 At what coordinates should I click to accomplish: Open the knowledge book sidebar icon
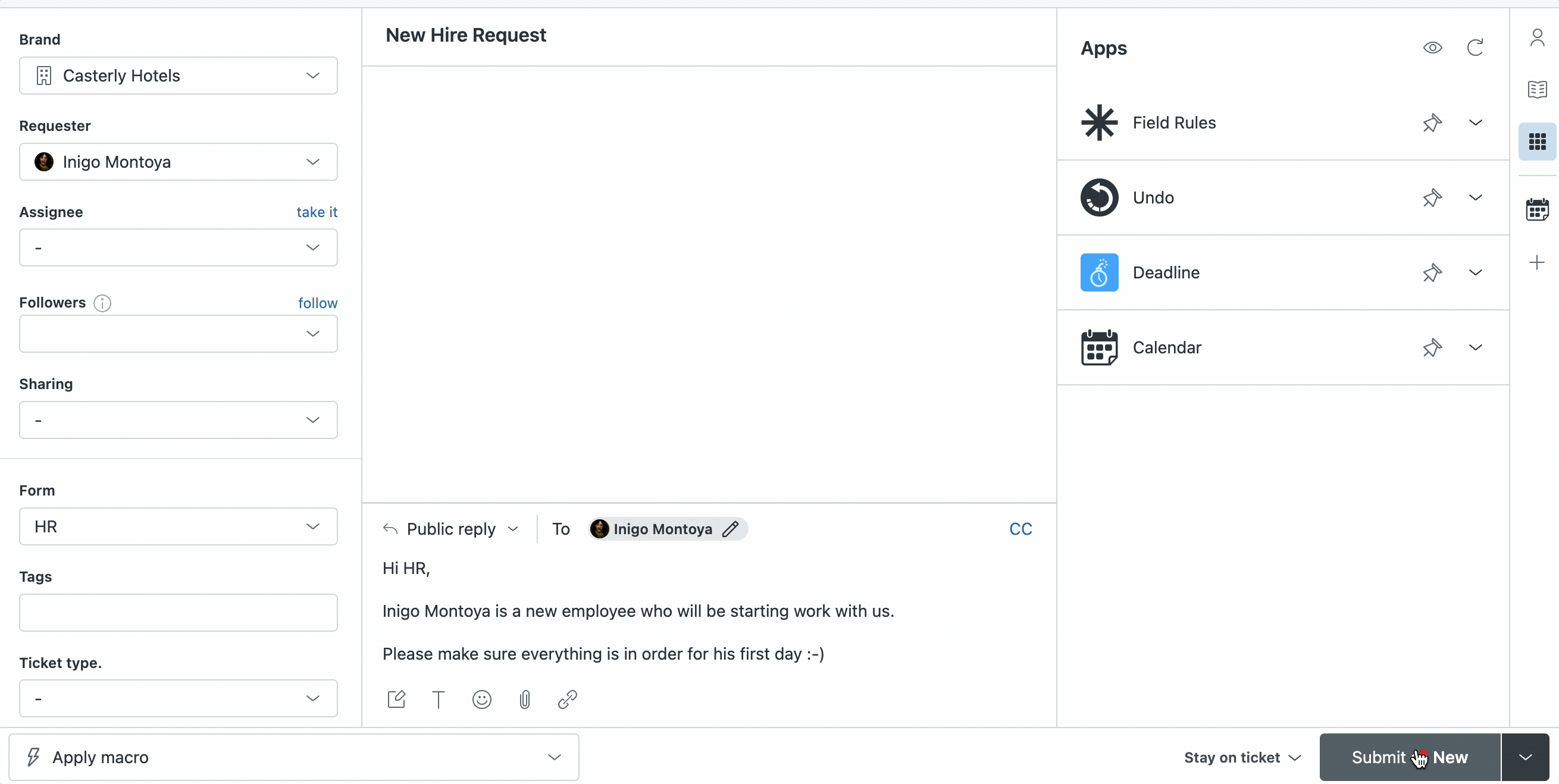[1537, 90]
